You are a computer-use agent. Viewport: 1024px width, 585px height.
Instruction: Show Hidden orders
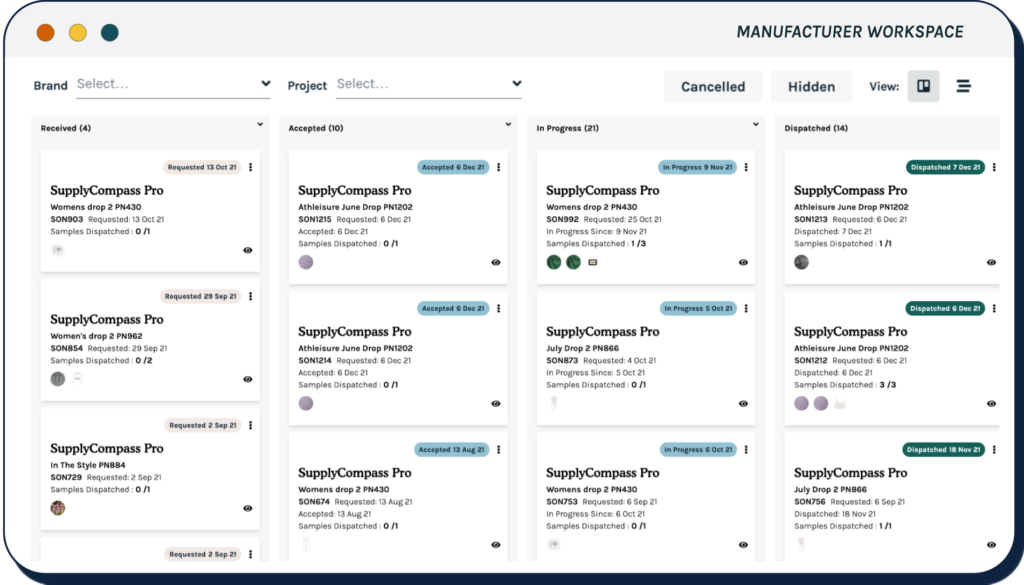pyautogui.click(x=811, y=86)
